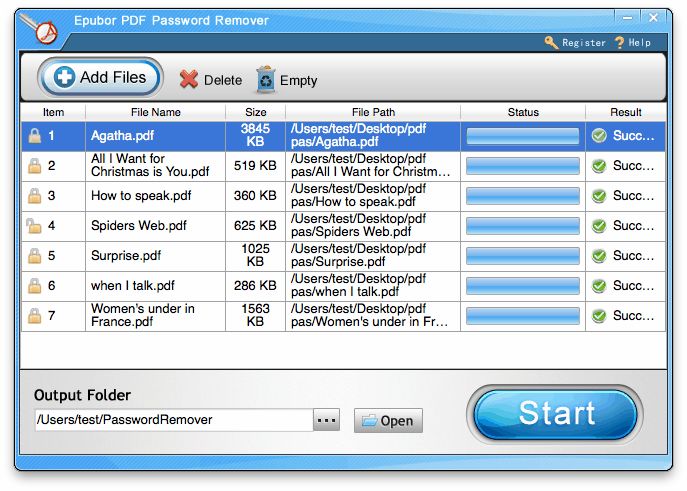Screen dimensions: 687x491
Task: Click the Output Folder path field
Action: point(174,420)
